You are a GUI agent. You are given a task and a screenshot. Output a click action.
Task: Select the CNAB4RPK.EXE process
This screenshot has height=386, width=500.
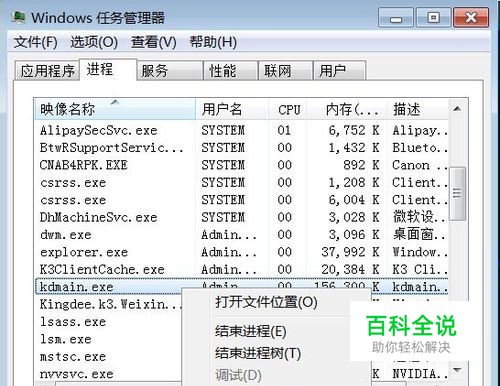[242, 165]
